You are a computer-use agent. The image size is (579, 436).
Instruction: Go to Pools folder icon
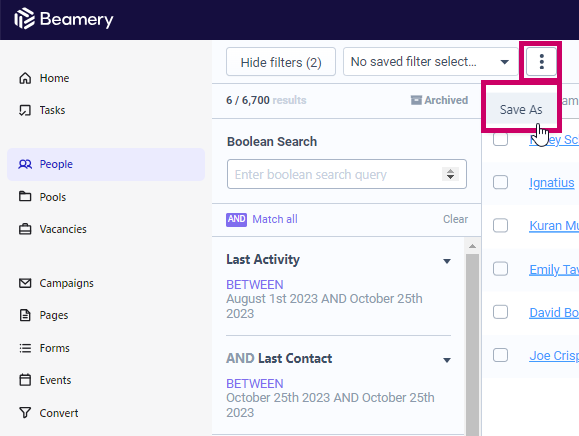25,196
